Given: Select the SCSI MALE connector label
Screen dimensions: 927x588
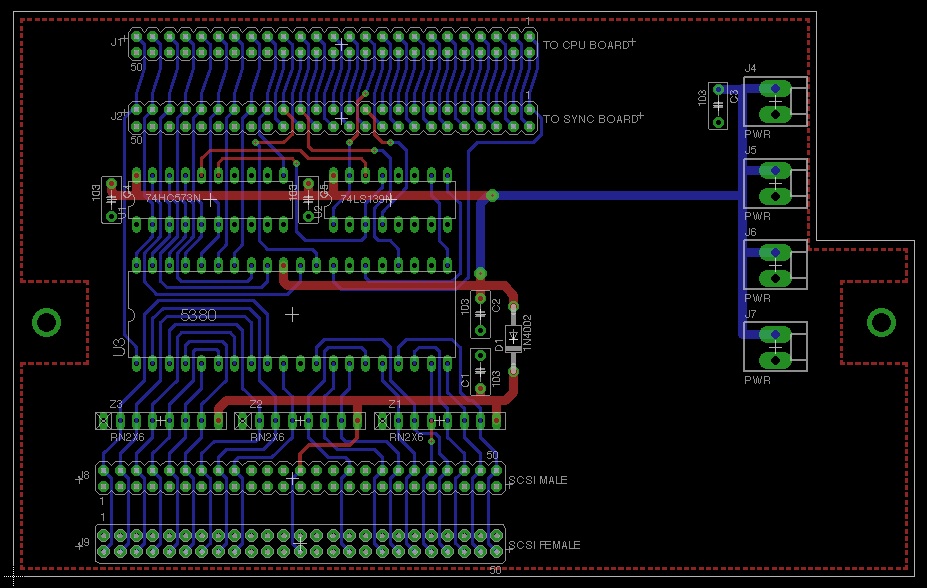Looking at the screenshot, I should [x=537, y=481].
